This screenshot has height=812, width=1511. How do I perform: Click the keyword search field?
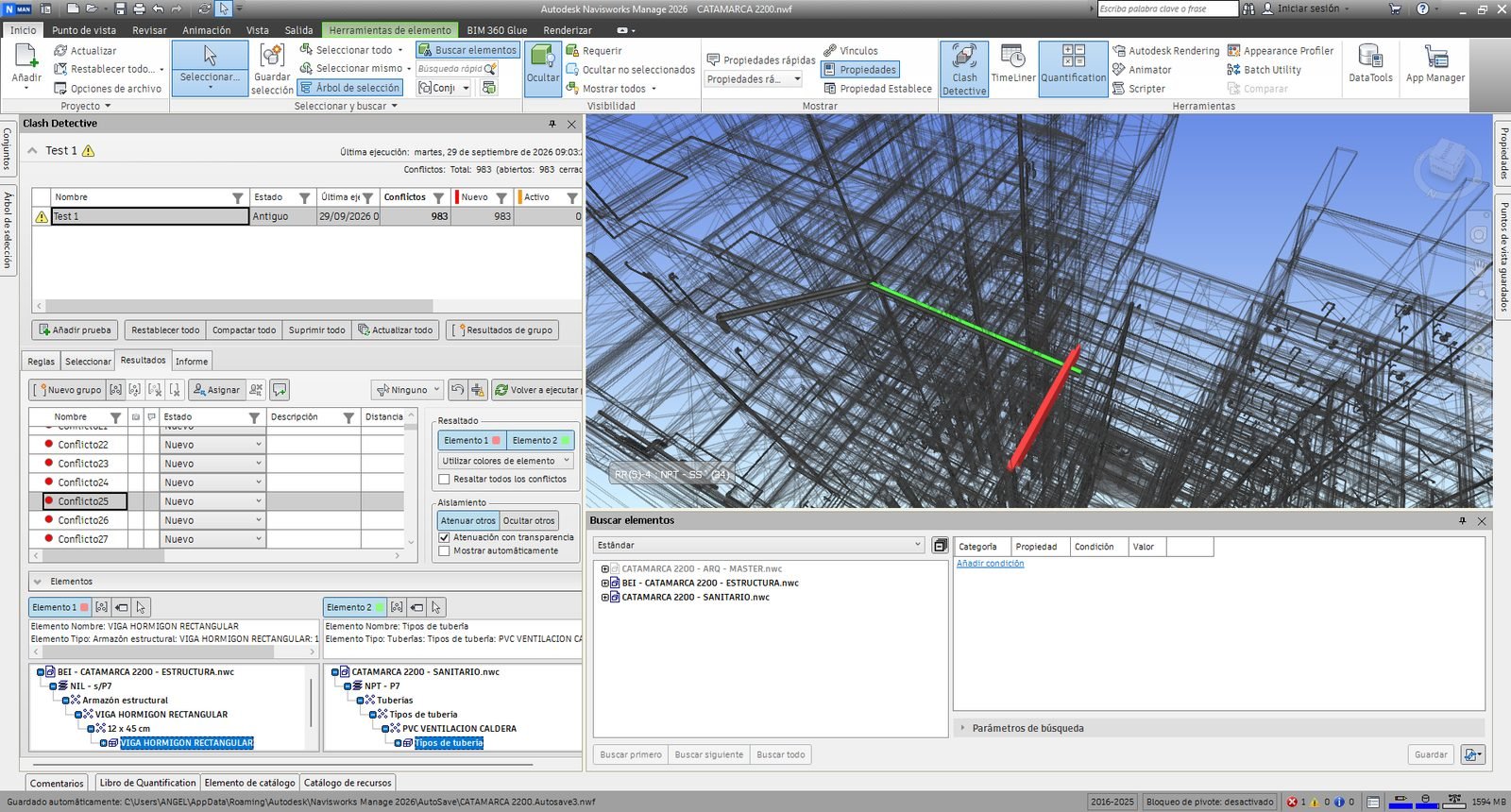tap(1167, 8)
